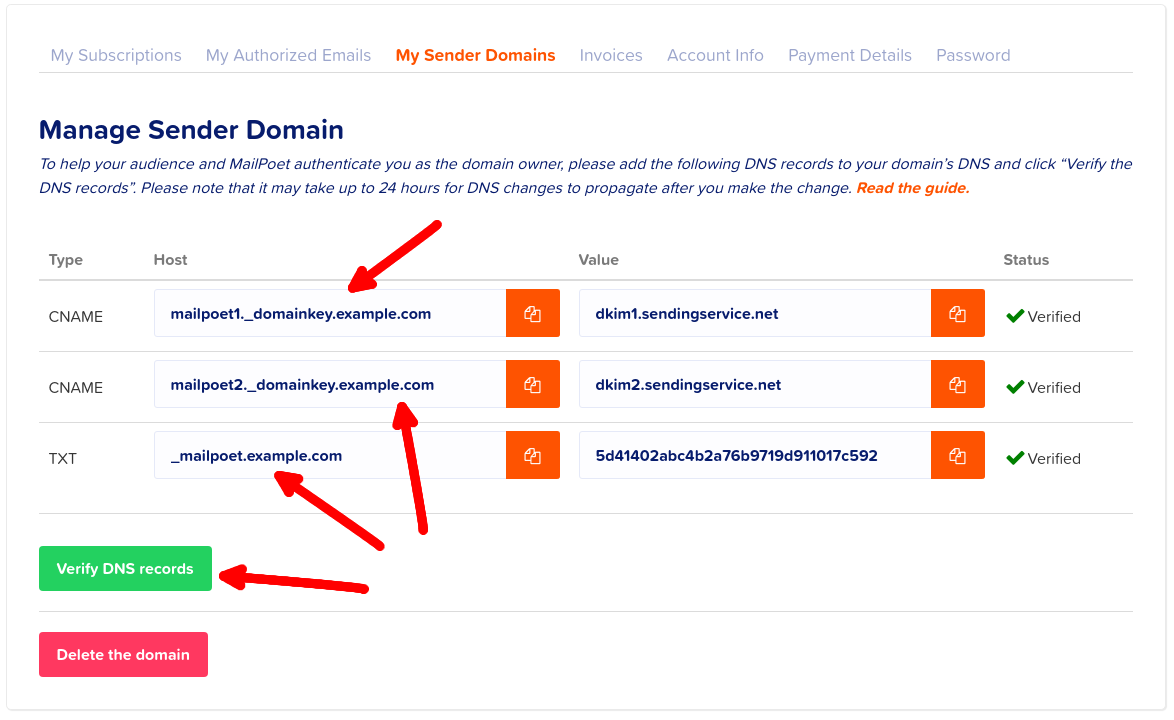
Task: Switch to the My Subscriptions tab
Action: click(x=116, y=55)
